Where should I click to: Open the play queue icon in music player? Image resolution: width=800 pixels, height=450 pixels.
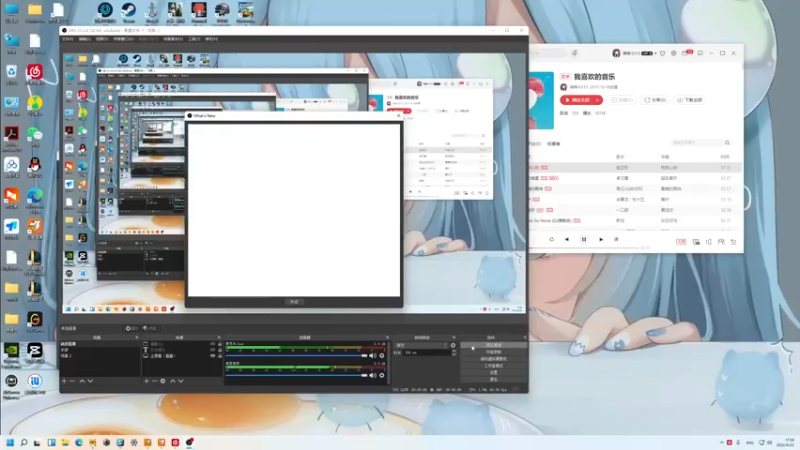click(733, 242)
